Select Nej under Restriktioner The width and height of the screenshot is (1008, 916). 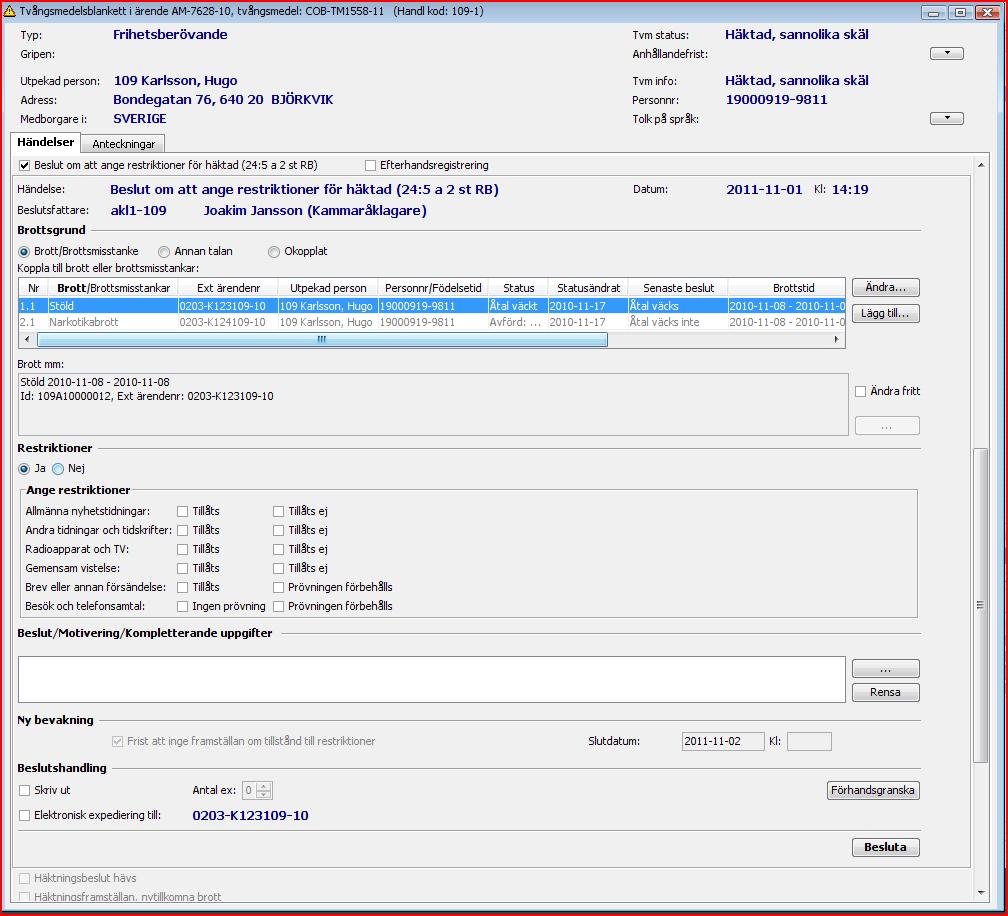[x=58, y=469]
